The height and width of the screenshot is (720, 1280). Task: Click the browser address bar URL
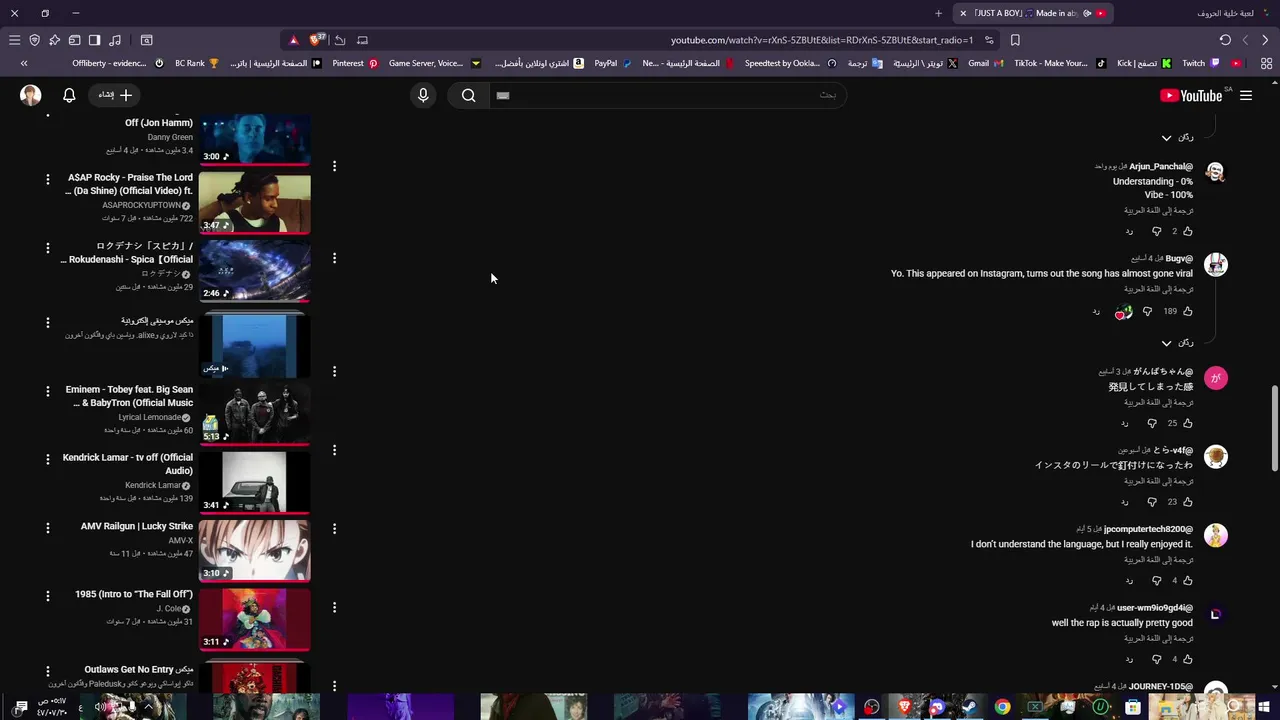pyautogui.click(x=822, y=40)
